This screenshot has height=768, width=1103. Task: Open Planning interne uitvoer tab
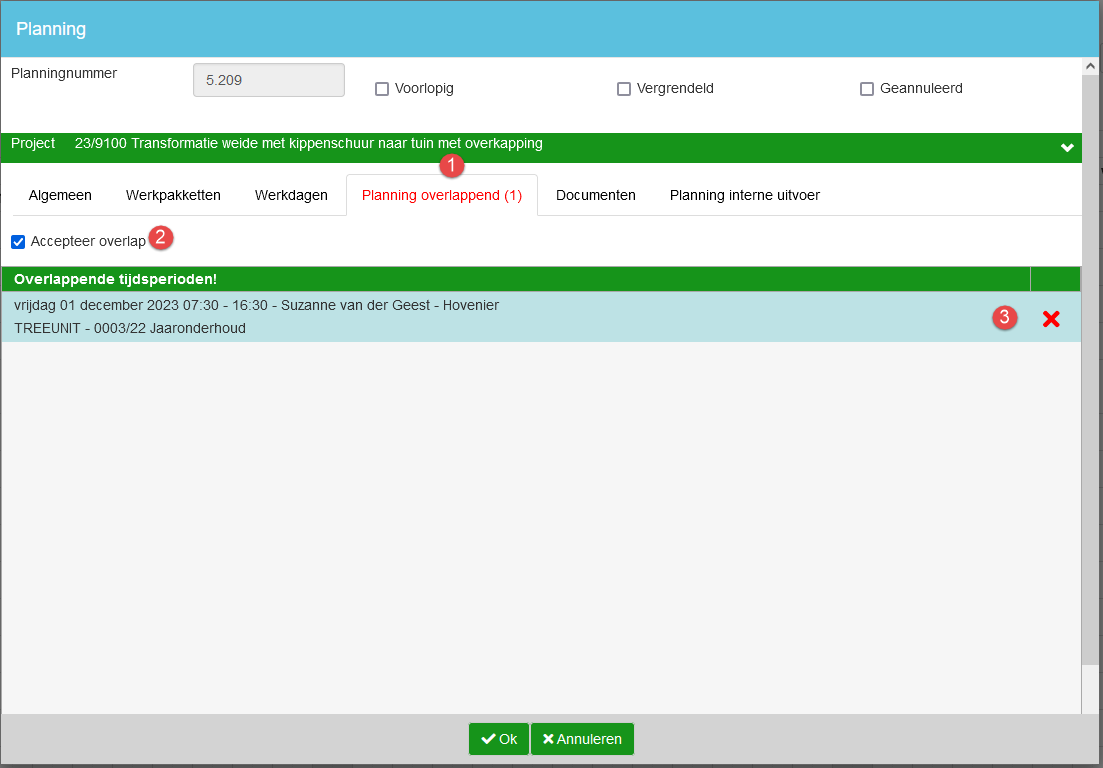[x=744, y=195]
